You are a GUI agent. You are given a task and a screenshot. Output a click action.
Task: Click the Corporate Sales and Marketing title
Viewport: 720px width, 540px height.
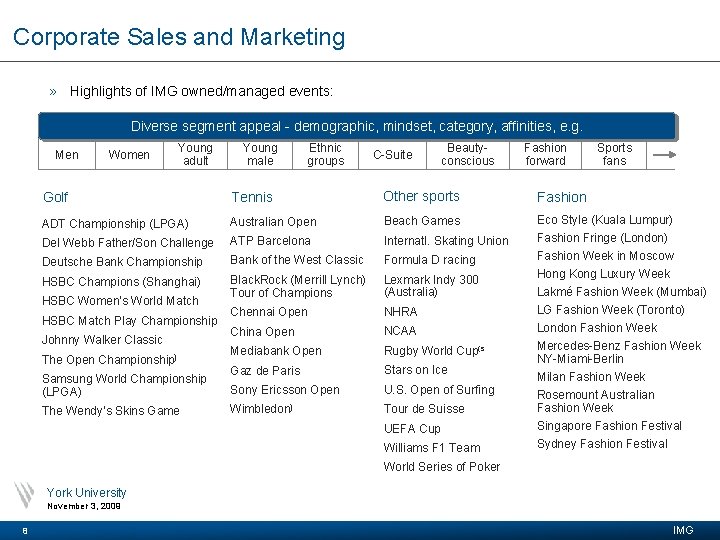pyautogui.click(x=179, y=37)
